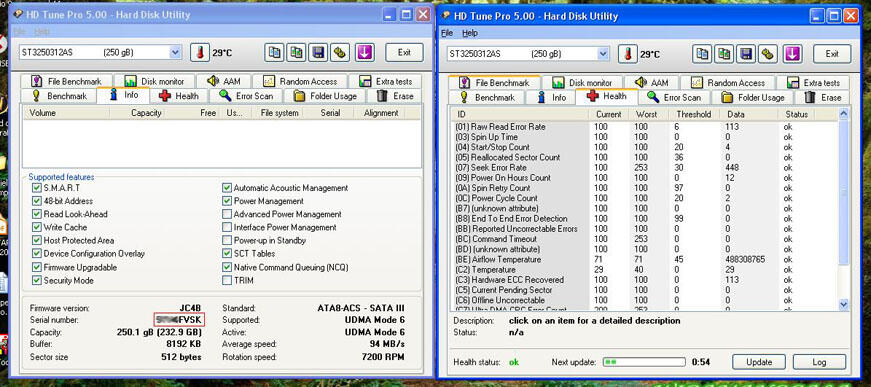Screen dimensions: 871x387
Task: Click purple down-arrow icon in right window
Action: point(792,54)
